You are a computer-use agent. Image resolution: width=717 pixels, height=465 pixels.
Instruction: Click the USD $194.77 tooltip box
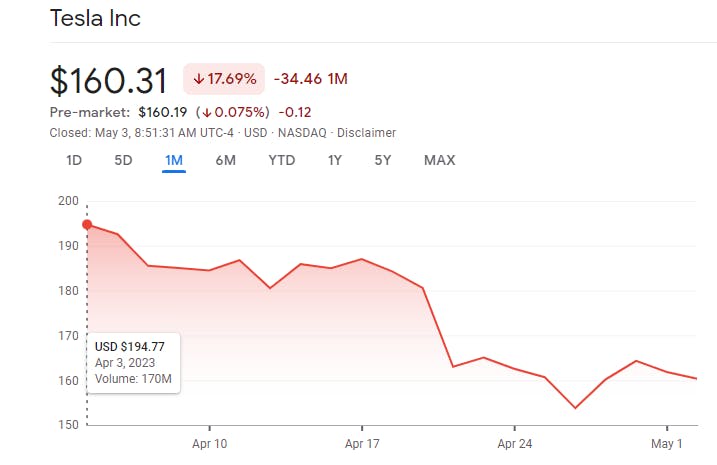[x=133, y=362]
